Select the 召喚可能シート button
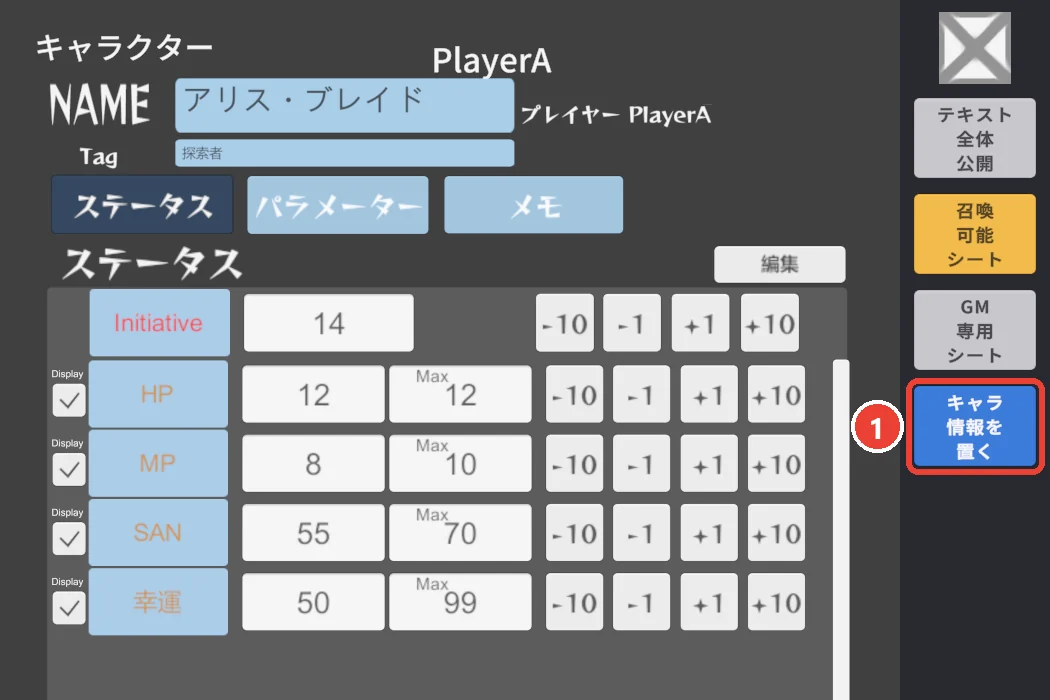This screenshot has height=700, width=1050. pyautogui.click(x=974, y=234)
